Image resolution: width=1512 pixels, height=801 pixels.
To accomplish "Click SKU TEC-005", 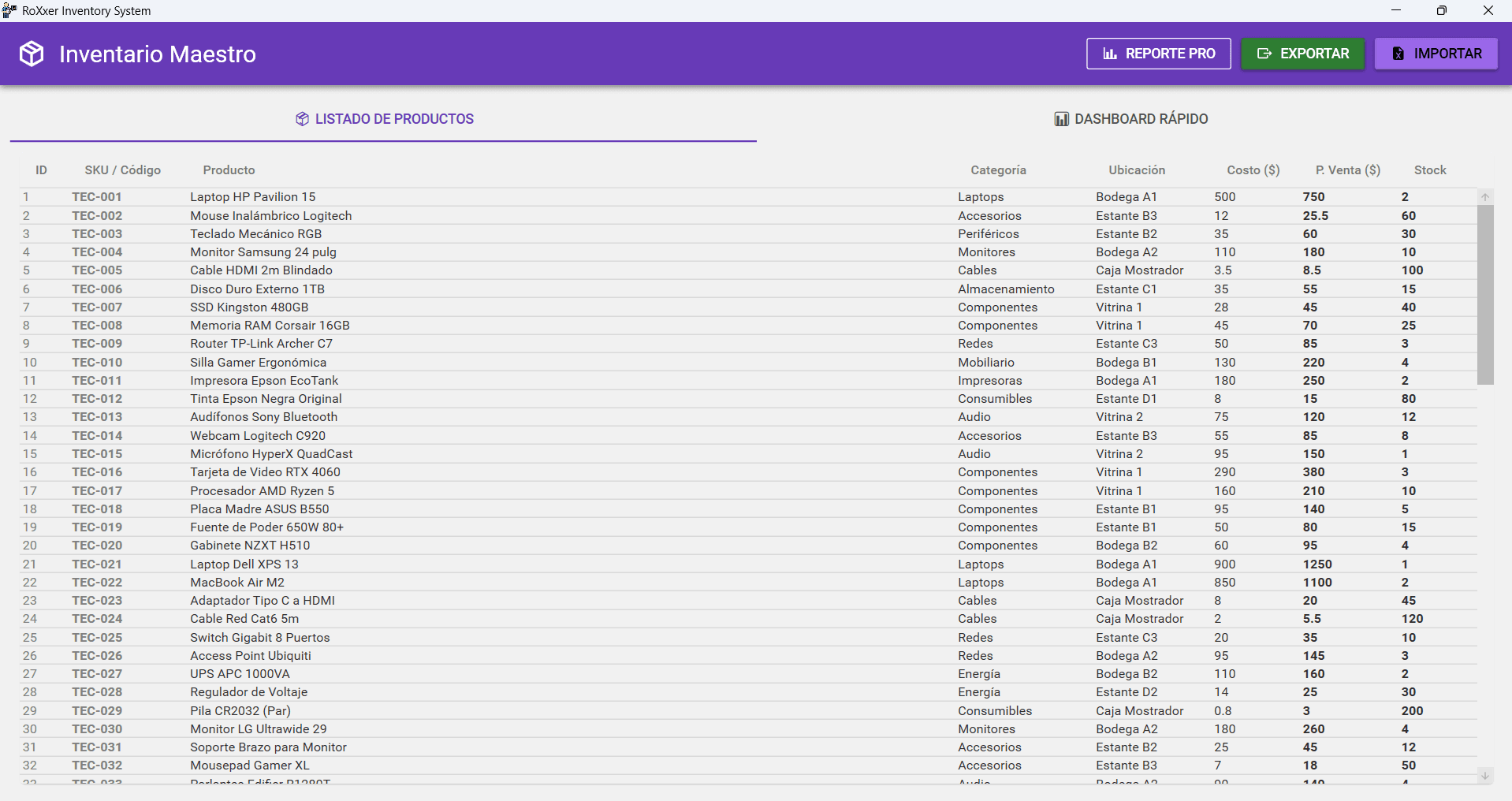I will [97, 270].
